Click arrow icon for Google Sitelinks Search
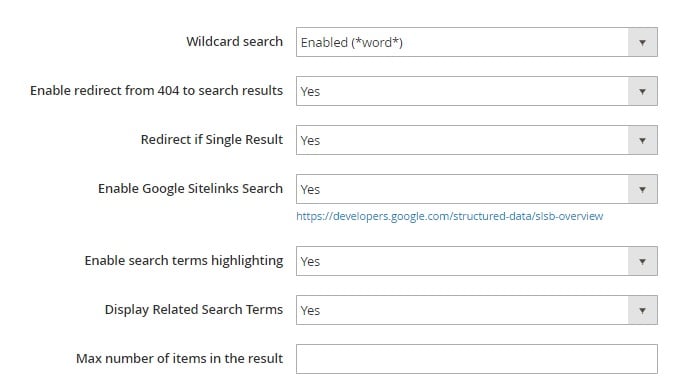Viewport: 675px width, 383px height. [x=642, y=189]
